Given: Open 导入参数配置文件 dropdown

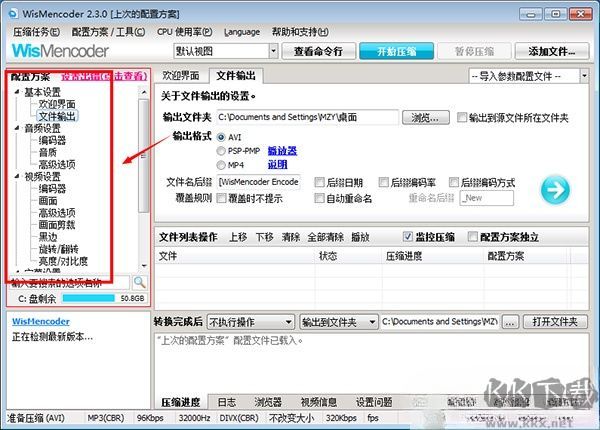Looking at the screenshot, I should tap(584, 76).
